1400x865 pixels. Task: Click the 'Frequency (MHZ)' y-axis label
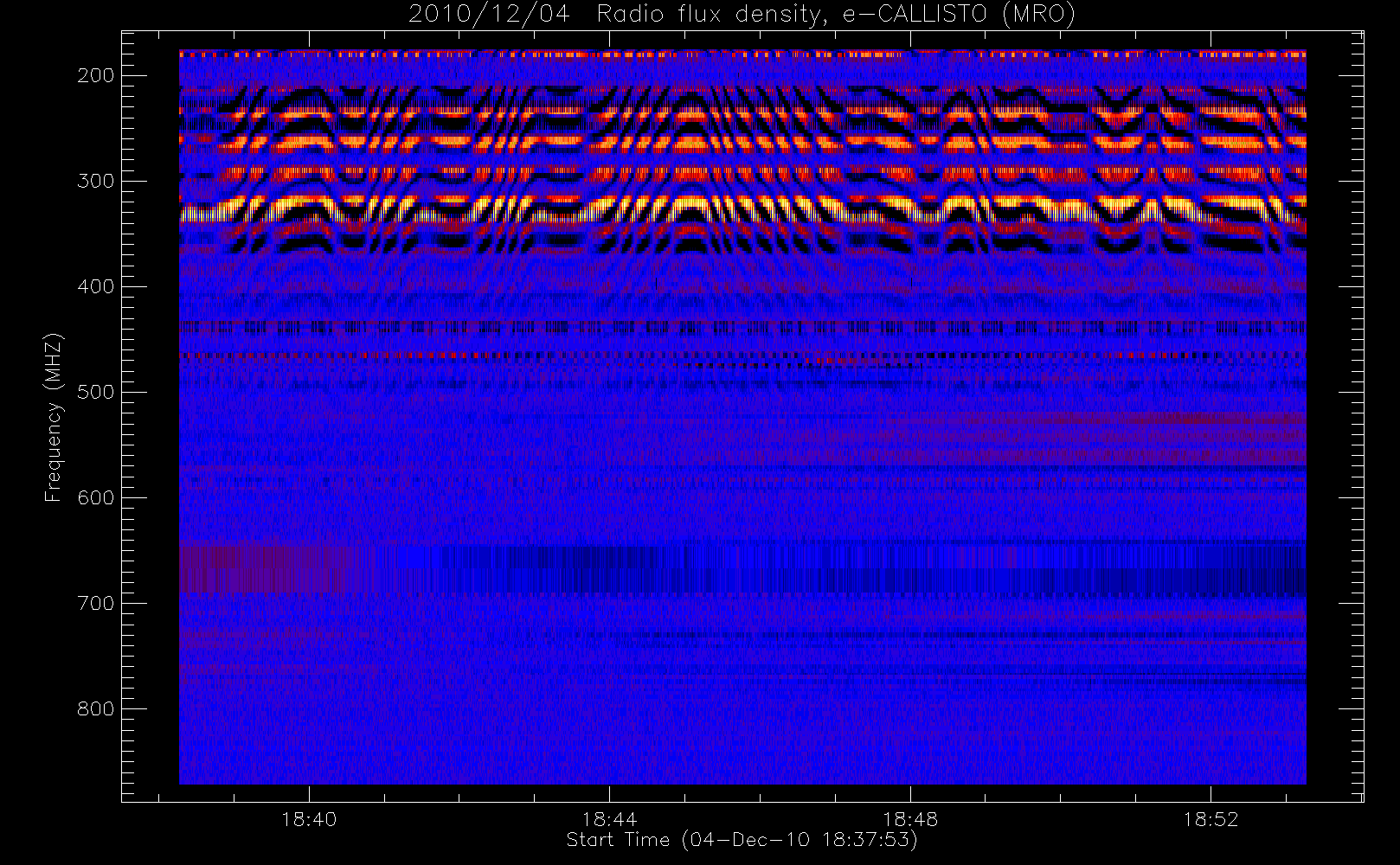click(54, 417)
